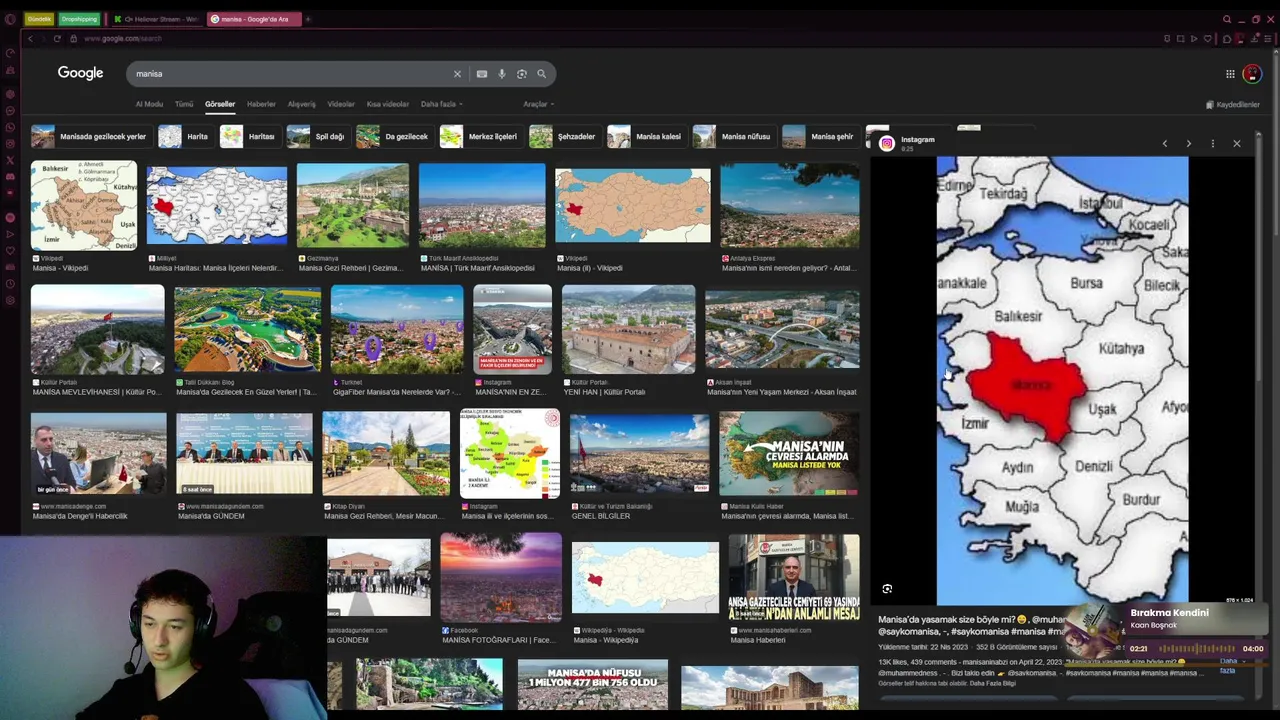
Task: Close the image preview panel
Action: pos(1237,144)
